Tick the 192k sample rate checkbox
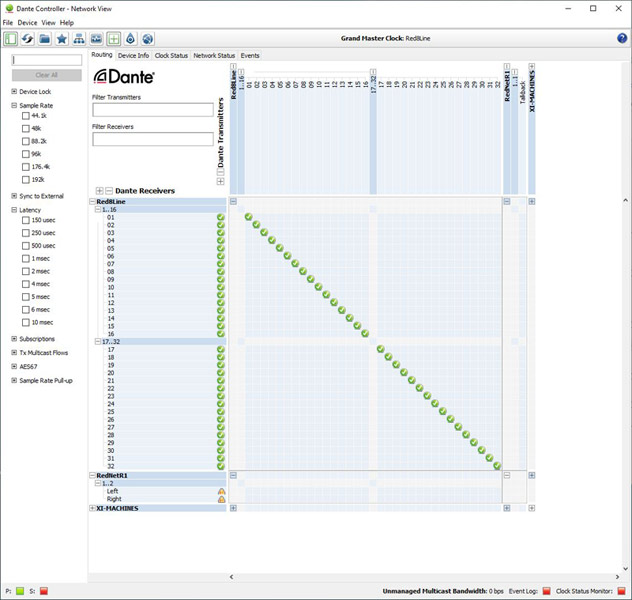This screenshot has height=600, width=632. point(26,180)
